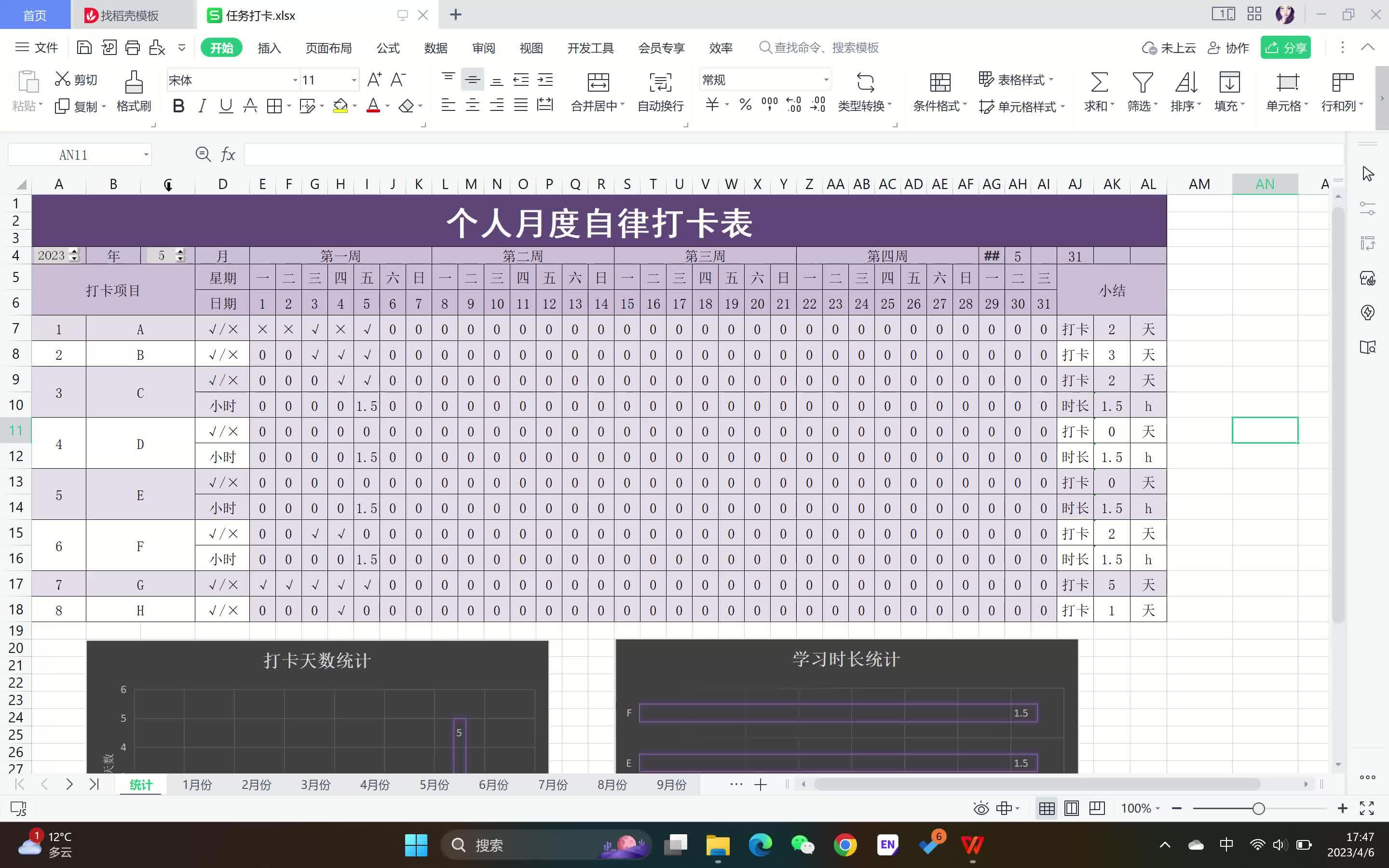Click the center horizontal alignment icon
The image size is (1389, 868).
[472, 105]
